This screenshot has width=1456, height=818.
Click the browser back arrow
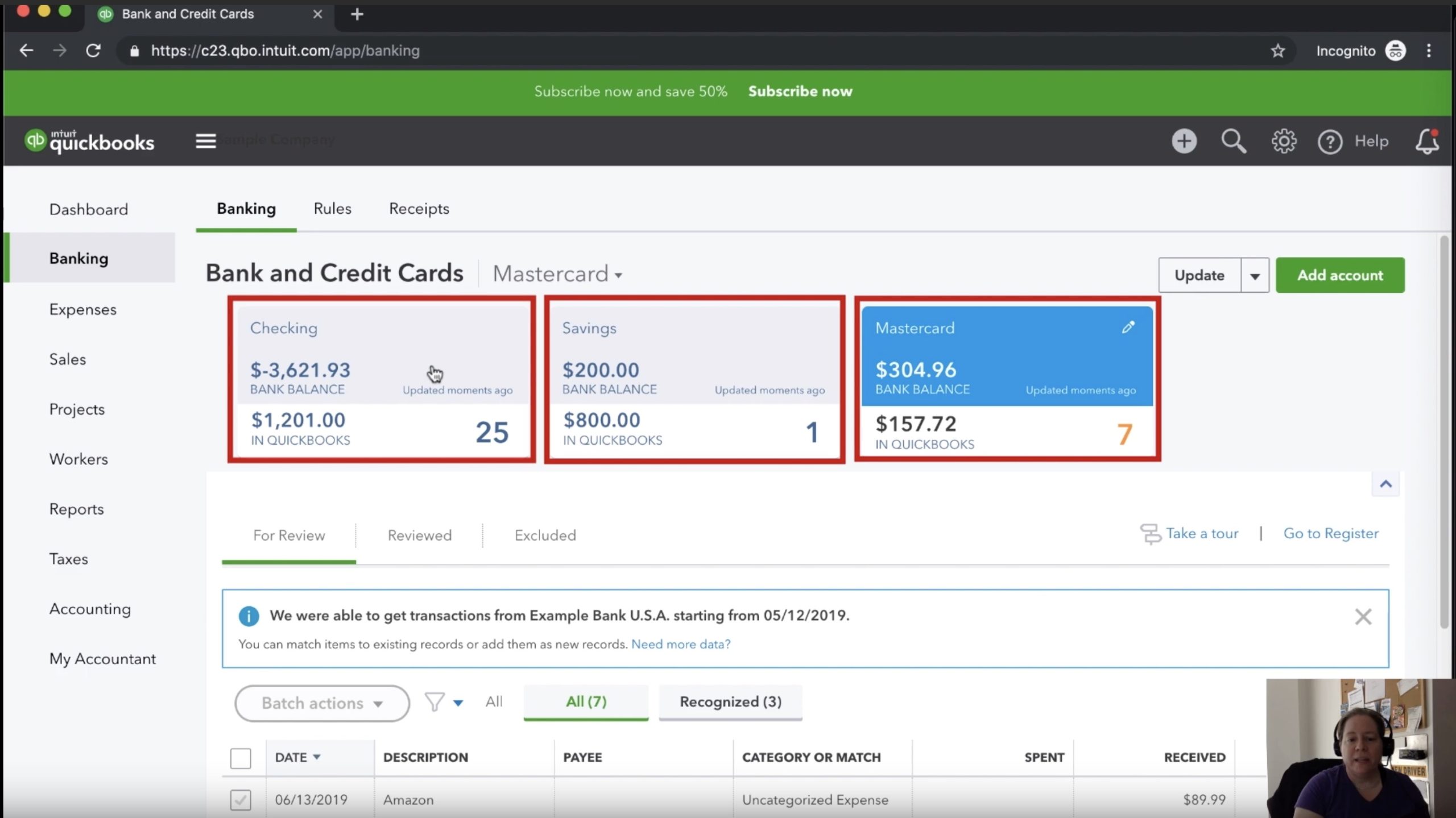pyautogui.click(x=26, y=51)
